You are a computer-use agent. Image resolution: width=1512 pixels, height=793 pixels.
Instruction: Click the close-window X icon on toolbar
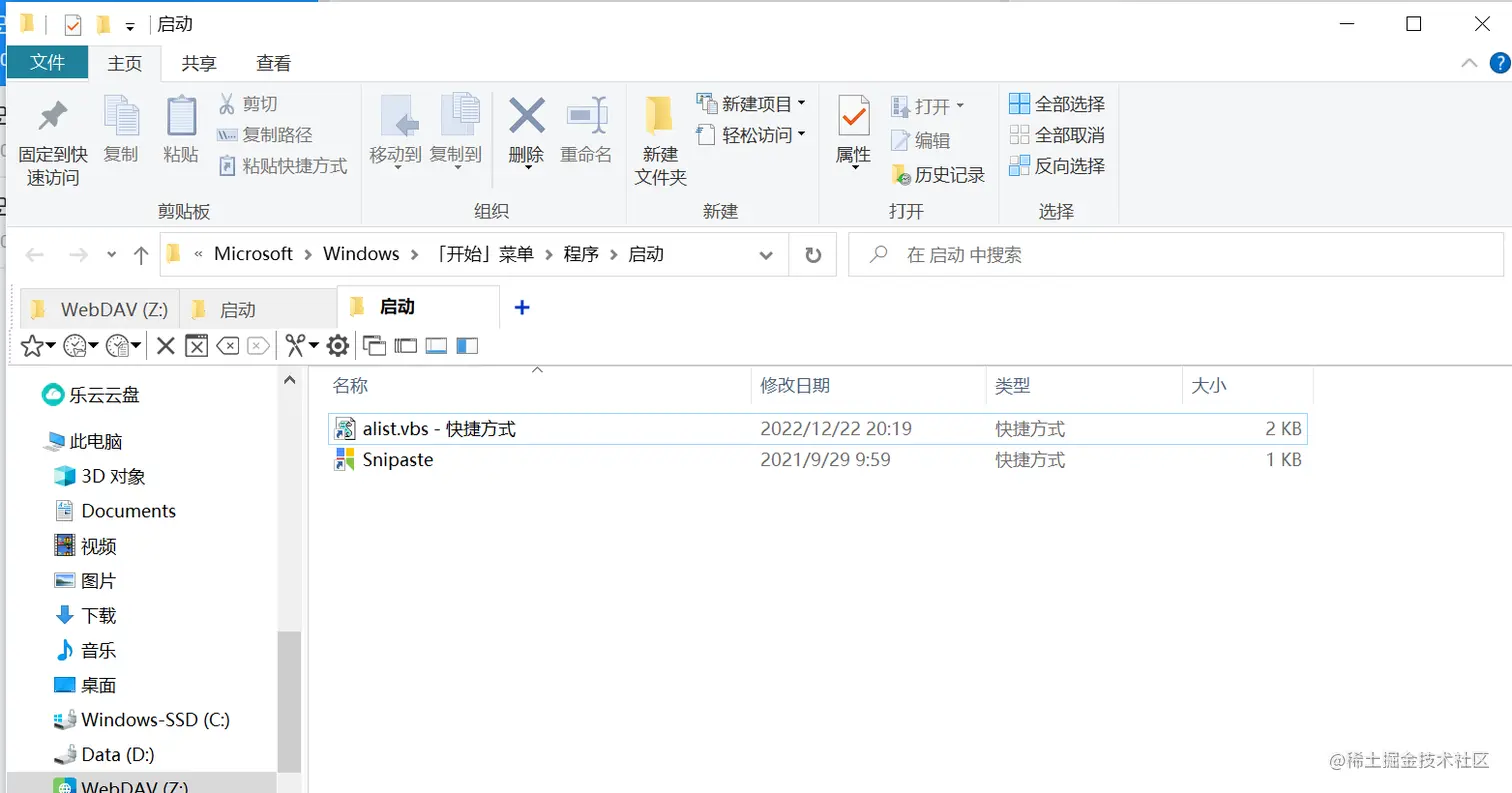coord(197,345)
